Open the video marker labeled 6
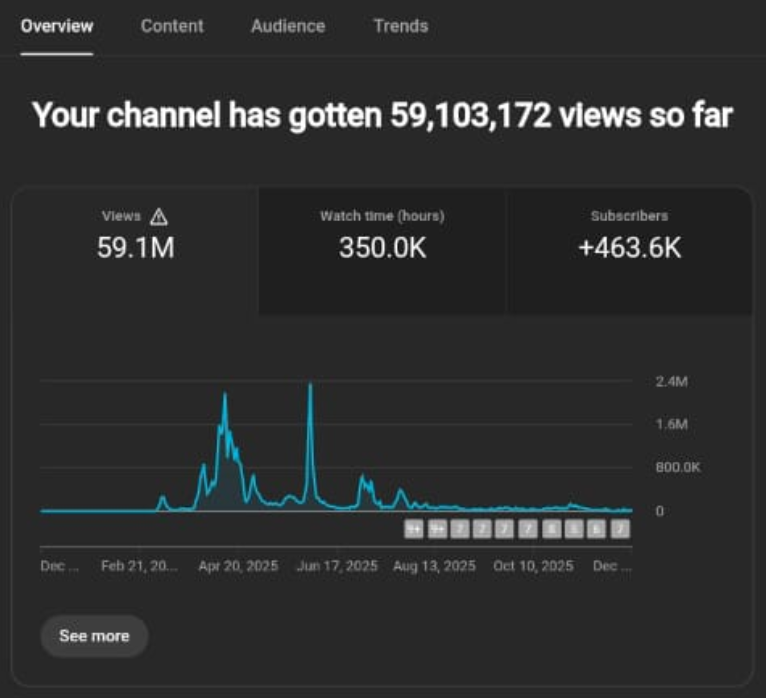Image resolution: width=766 pixels, height=698 pixels. (597, 529)
